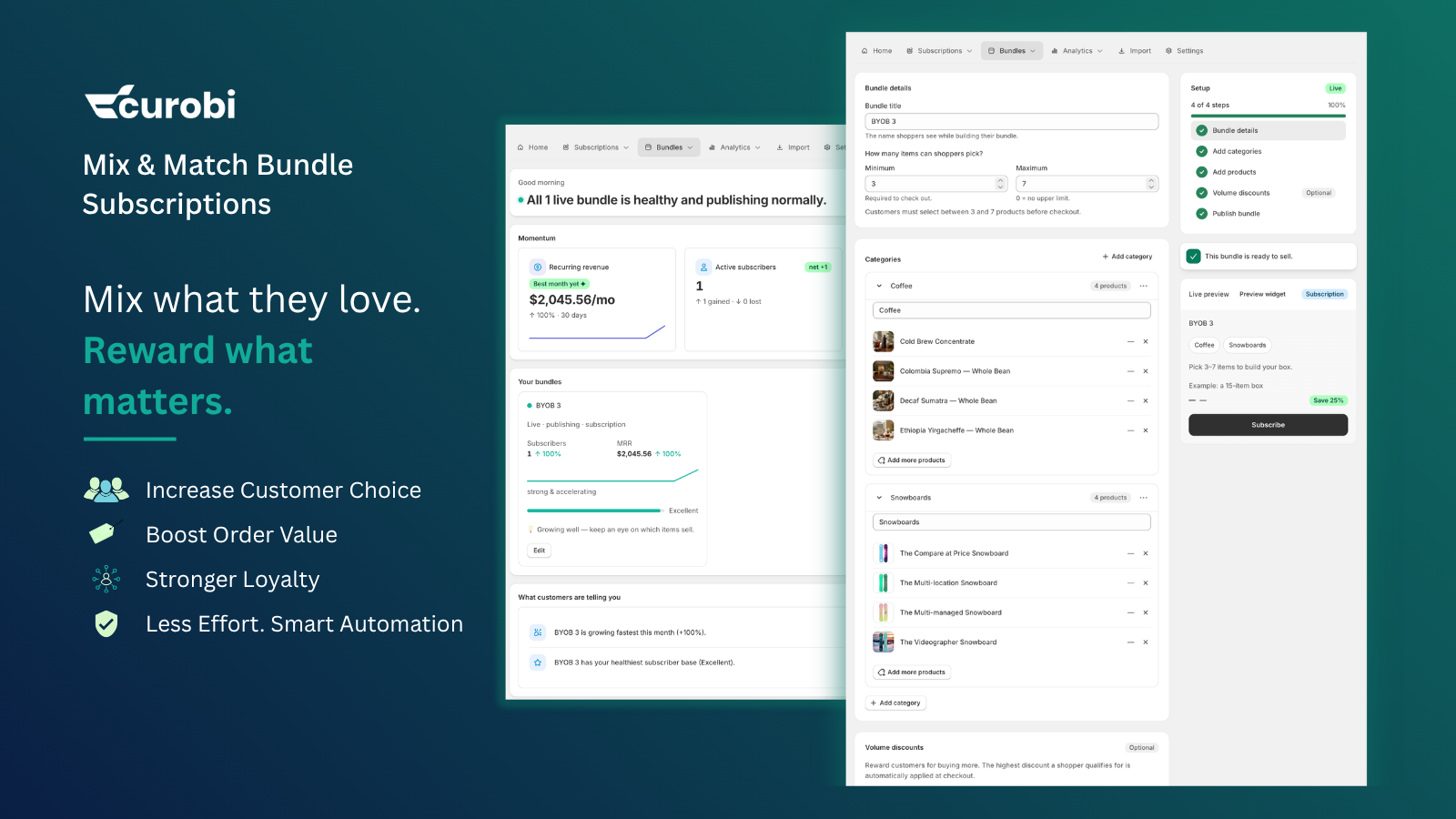Remove The Multi-managed Snowboard with X icon
The width and height of the screenshot is (1456, 819).
(x=1146, y=612)
